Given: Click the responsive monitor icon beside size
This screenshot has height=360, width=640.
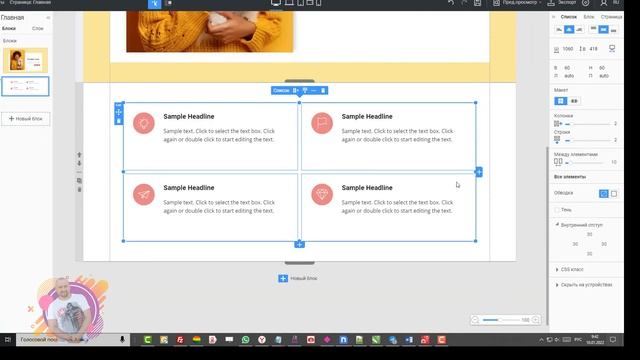Looking at the screenshot, I should pos(612,49).
